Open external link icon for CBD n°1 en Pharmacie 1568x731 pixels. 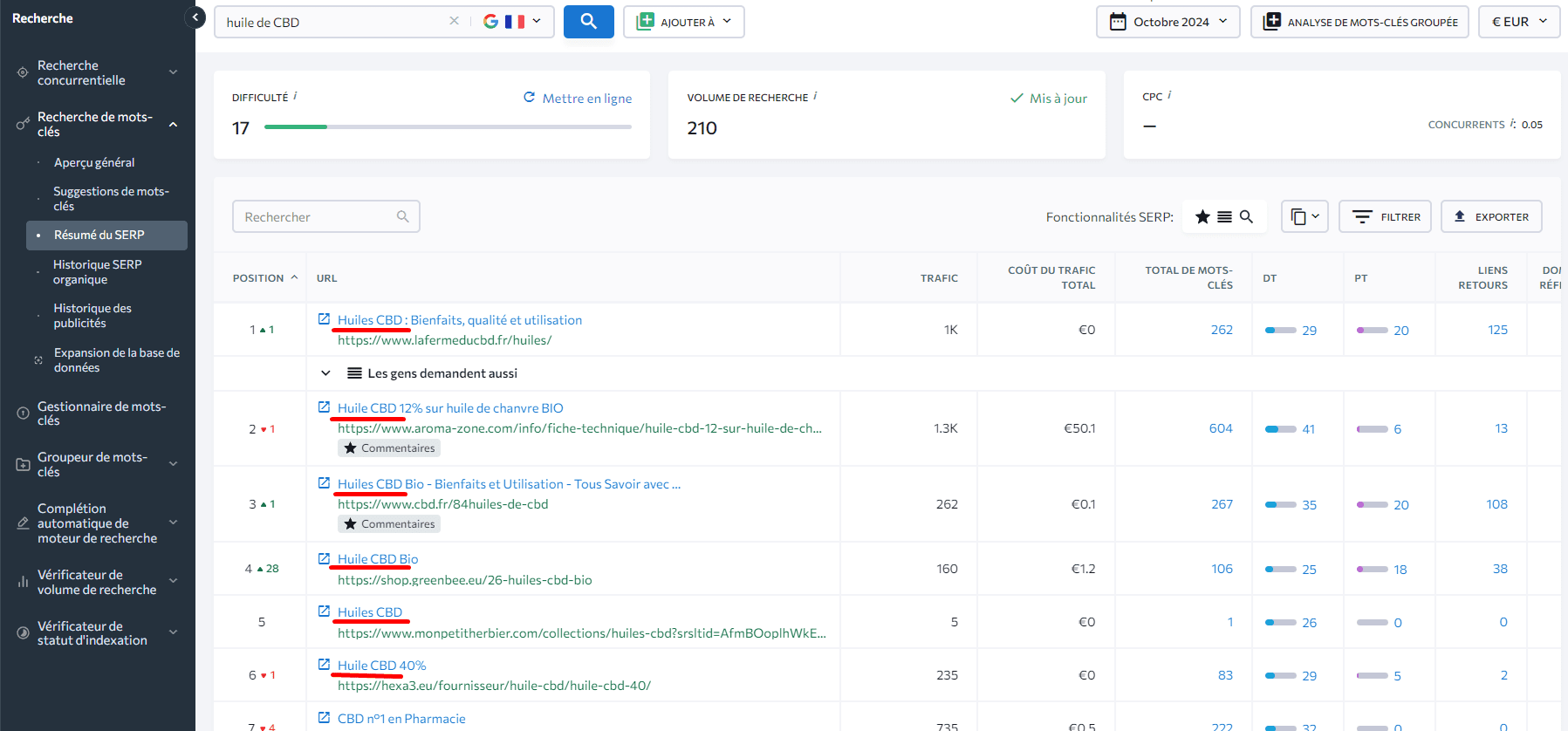(x=324, y=718)
